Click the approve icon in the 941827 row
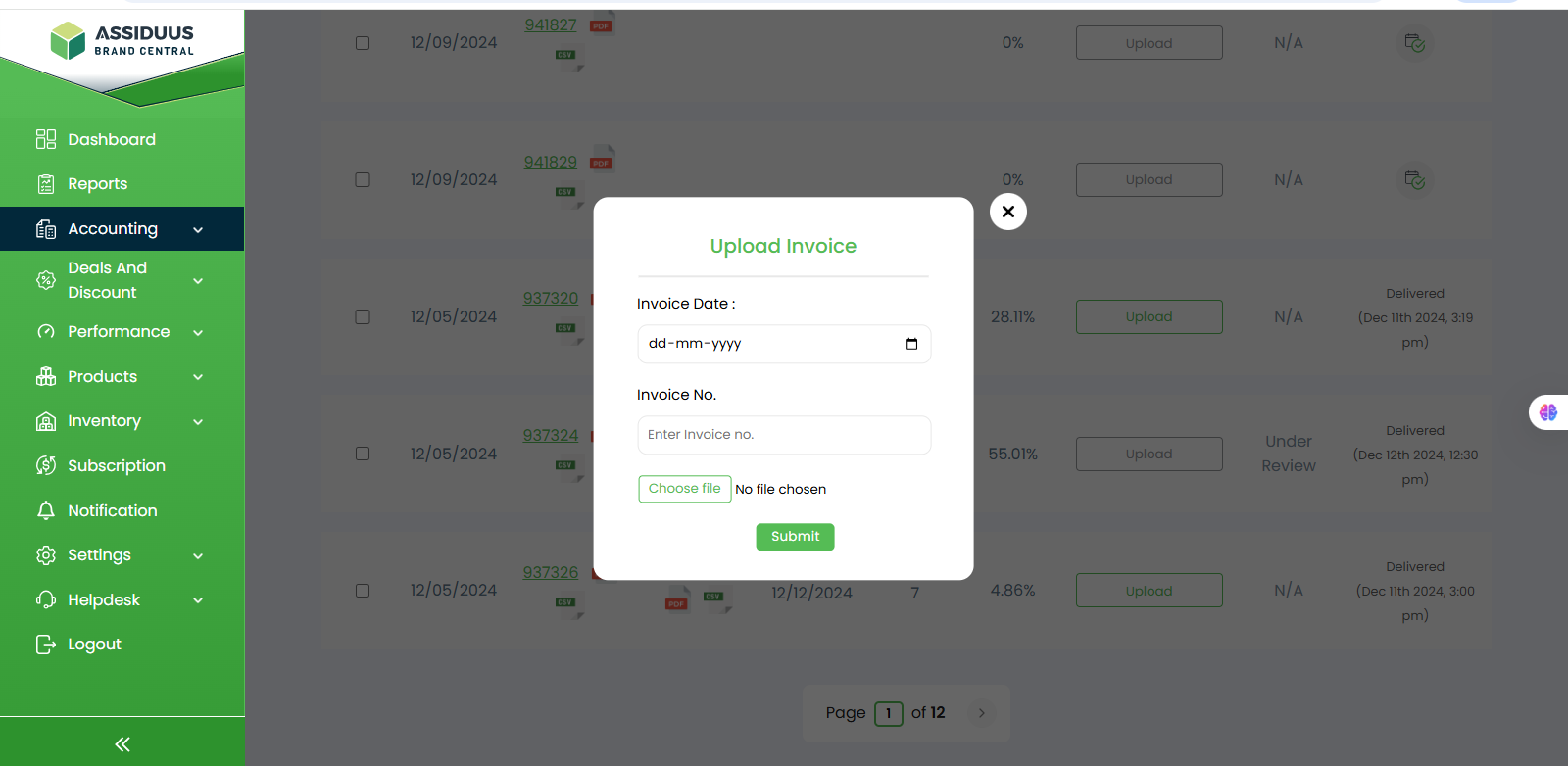This screenshot has width=1568, height=766. tap(1414, 43)
